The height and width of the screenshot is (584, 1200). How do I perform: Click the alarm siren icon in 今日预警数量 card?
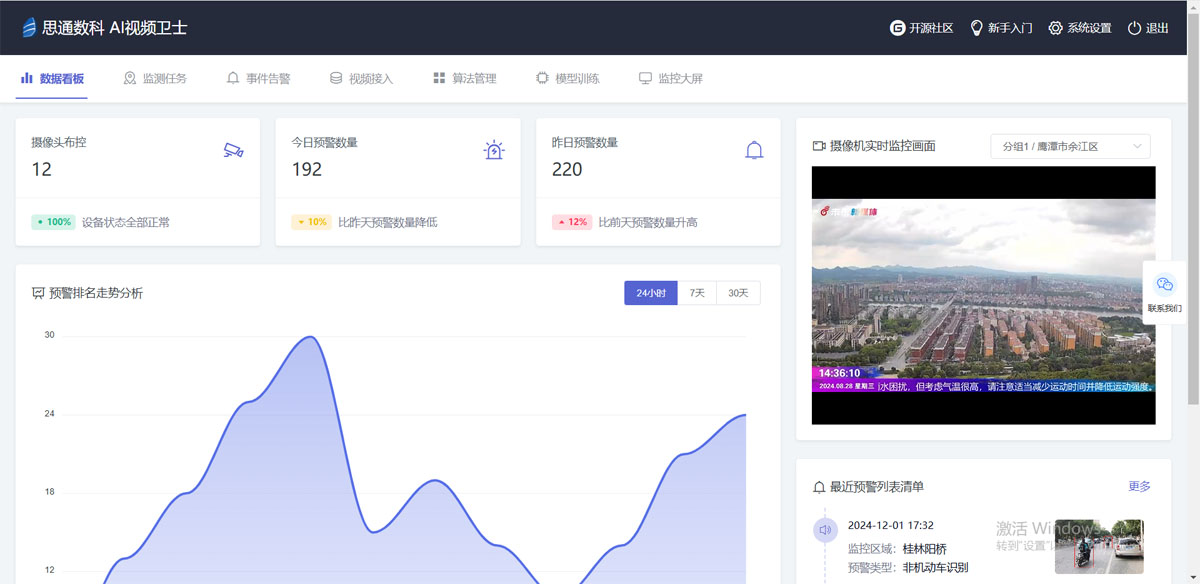(494, 150)
